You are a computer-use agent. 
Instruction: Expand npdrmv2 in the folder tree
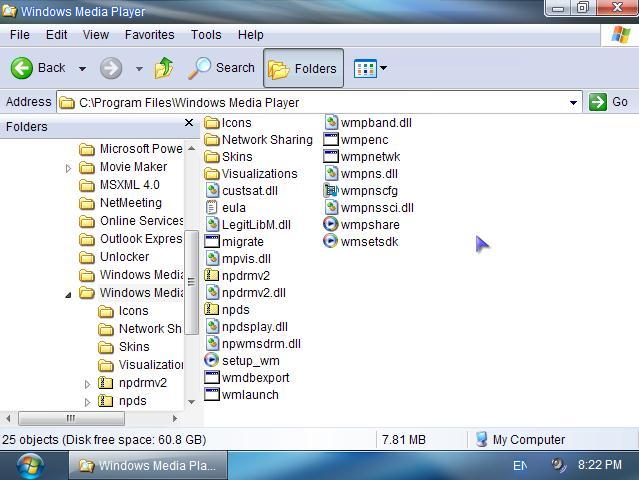pos(87,384)
